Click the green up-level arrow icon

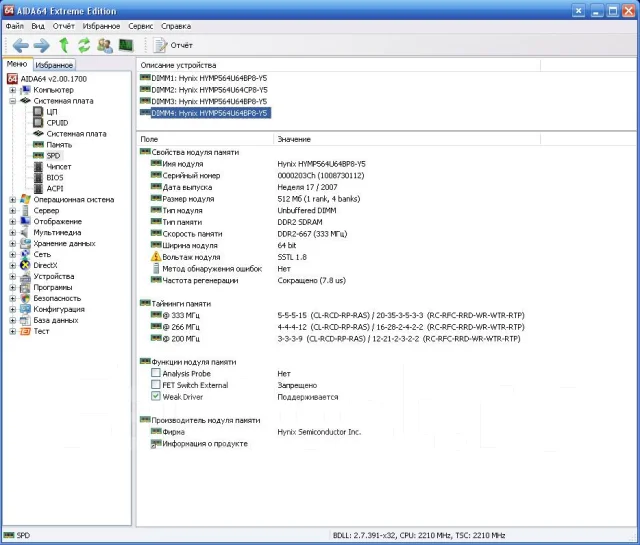64,45
